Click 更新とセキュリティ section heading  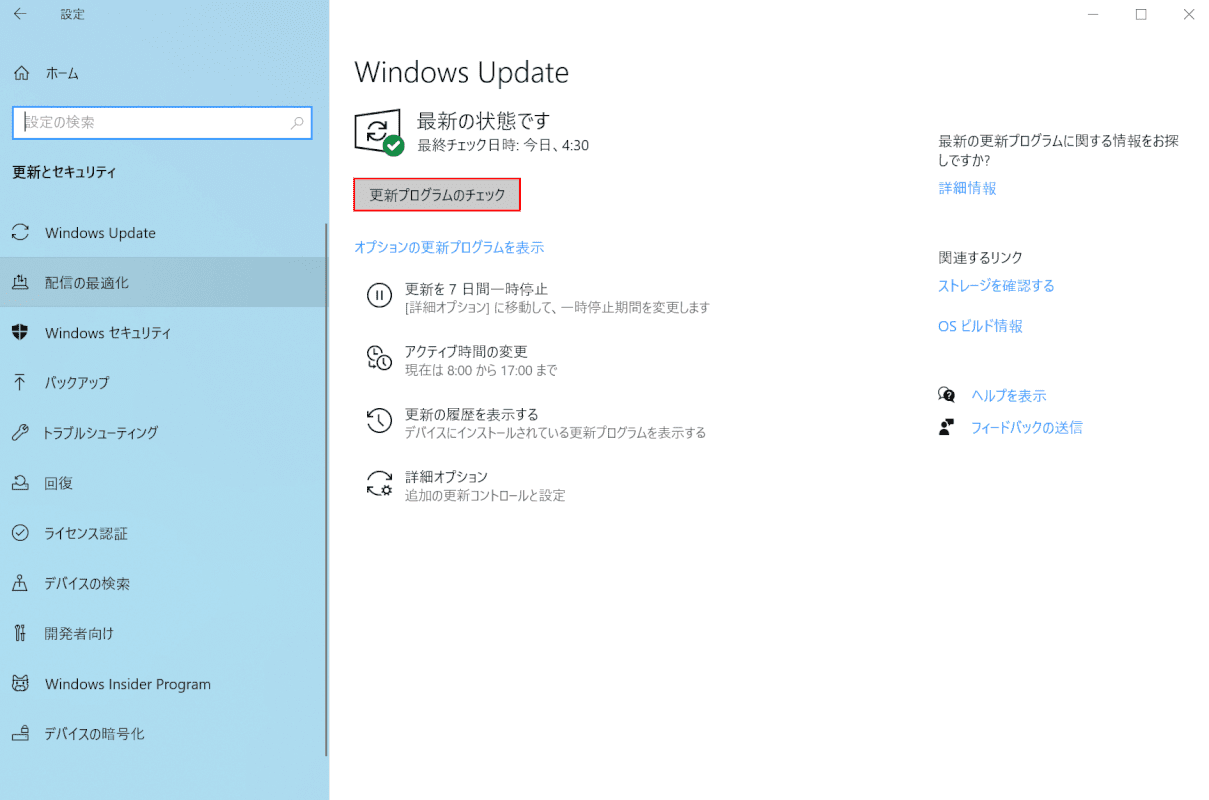click(x=64, y=172)
